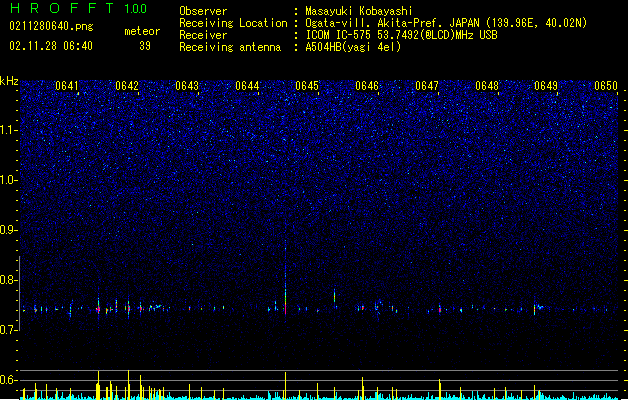
Task: Click the 0646 time marker
Action: click(x=367, y=86)
